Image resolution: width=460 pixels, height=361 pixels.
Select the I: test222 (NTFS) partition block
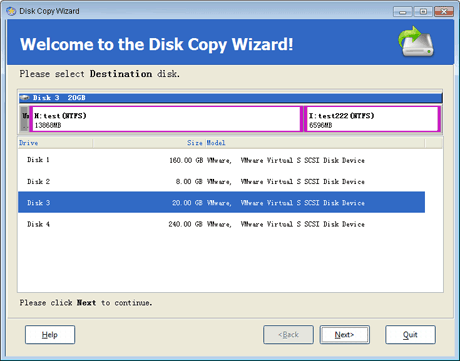pyautogui.click(x=372, y=119)
